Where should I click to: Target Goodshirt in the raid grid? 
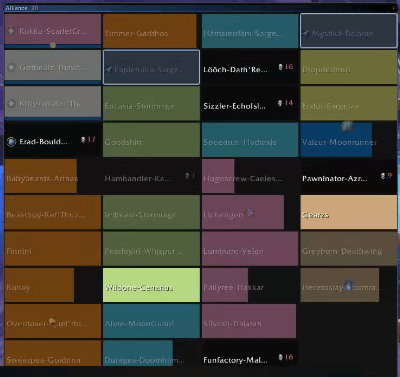click(151, 140)
